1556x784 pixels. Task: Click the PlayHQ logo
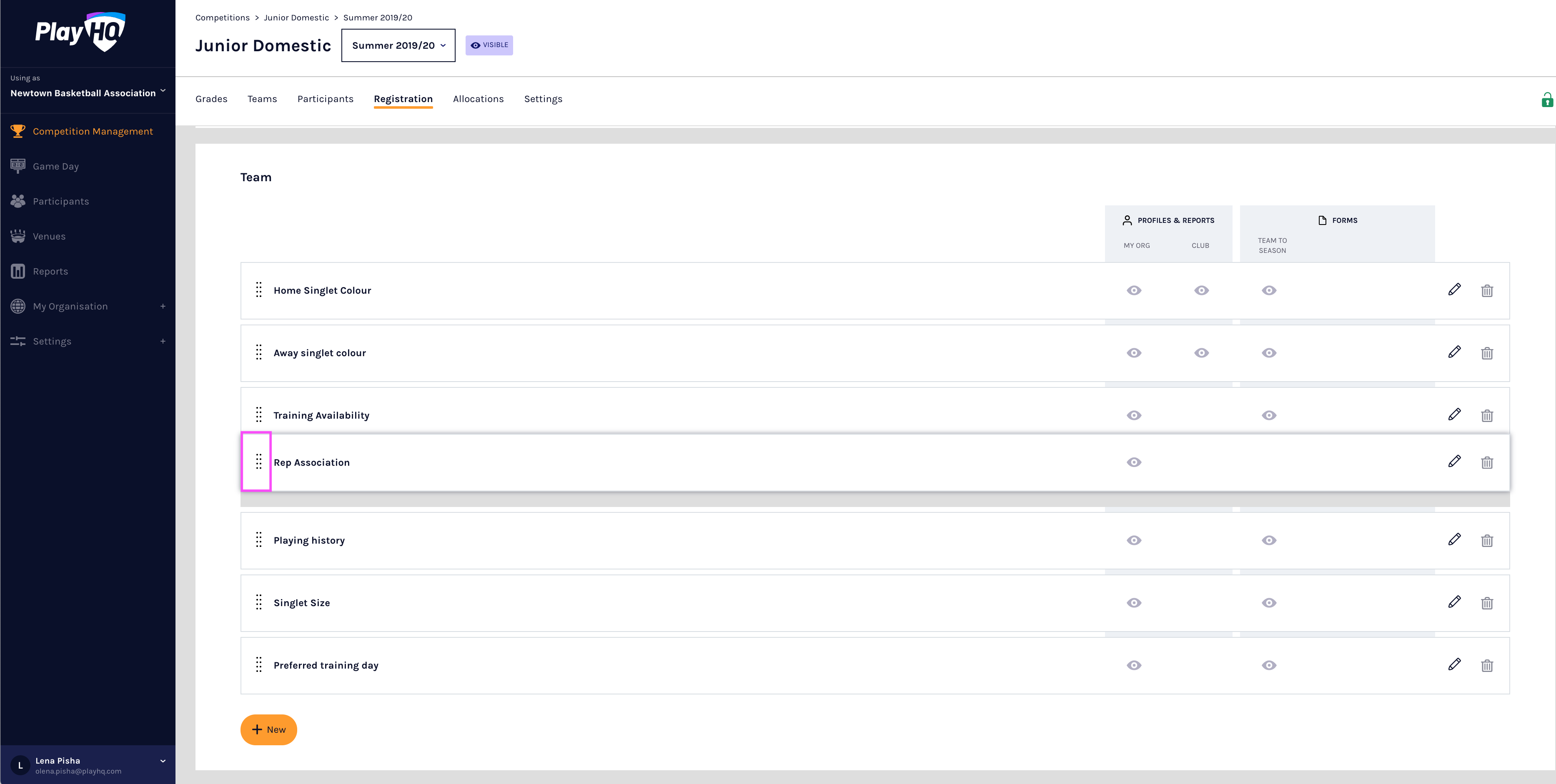click(80, 31)
